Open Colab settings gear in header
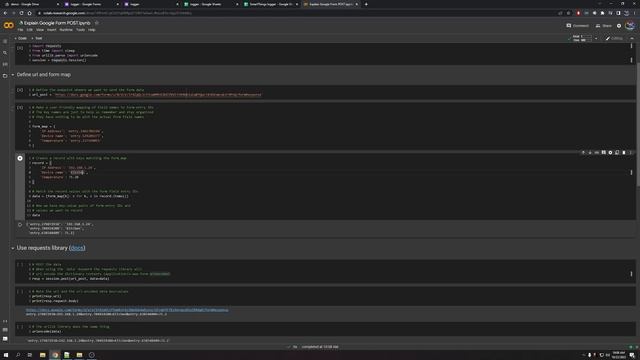Viewport: 640px width, 360px height. pyautogui.click(x=619, y=26)
